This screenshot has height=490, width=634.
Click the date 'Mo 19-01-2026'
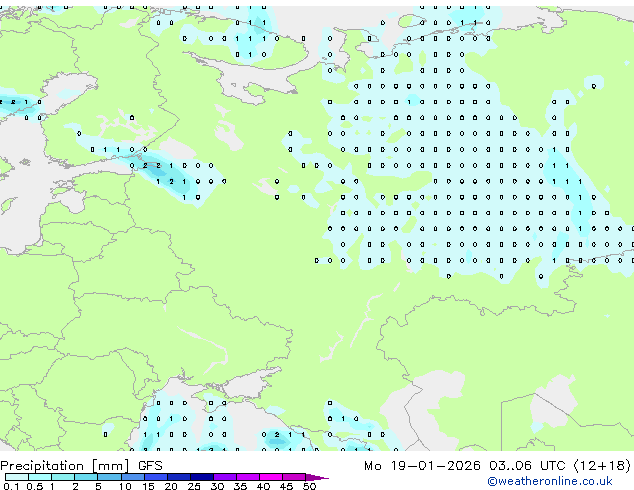coord(422,466)
